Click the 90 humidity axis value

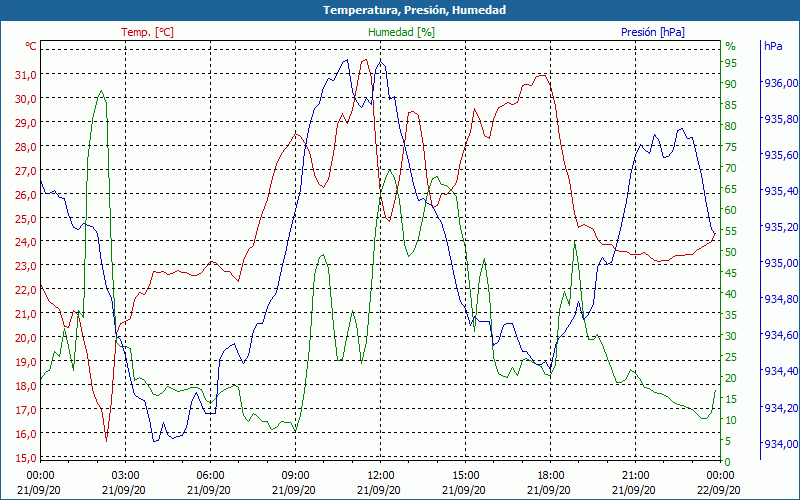[x=731, y=84]
